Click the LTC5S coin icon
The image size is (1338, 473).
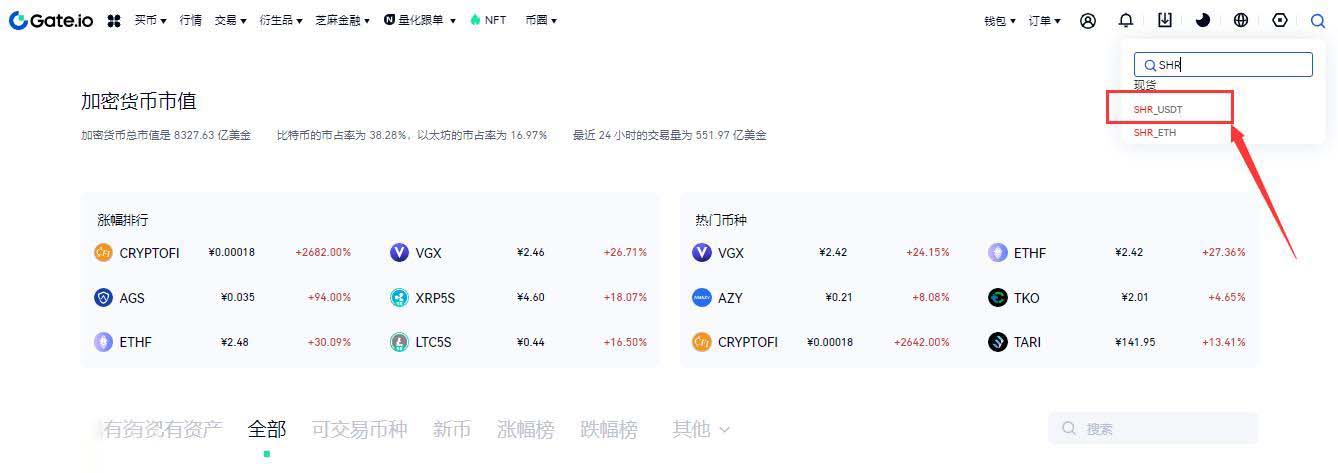pos(399,342)
